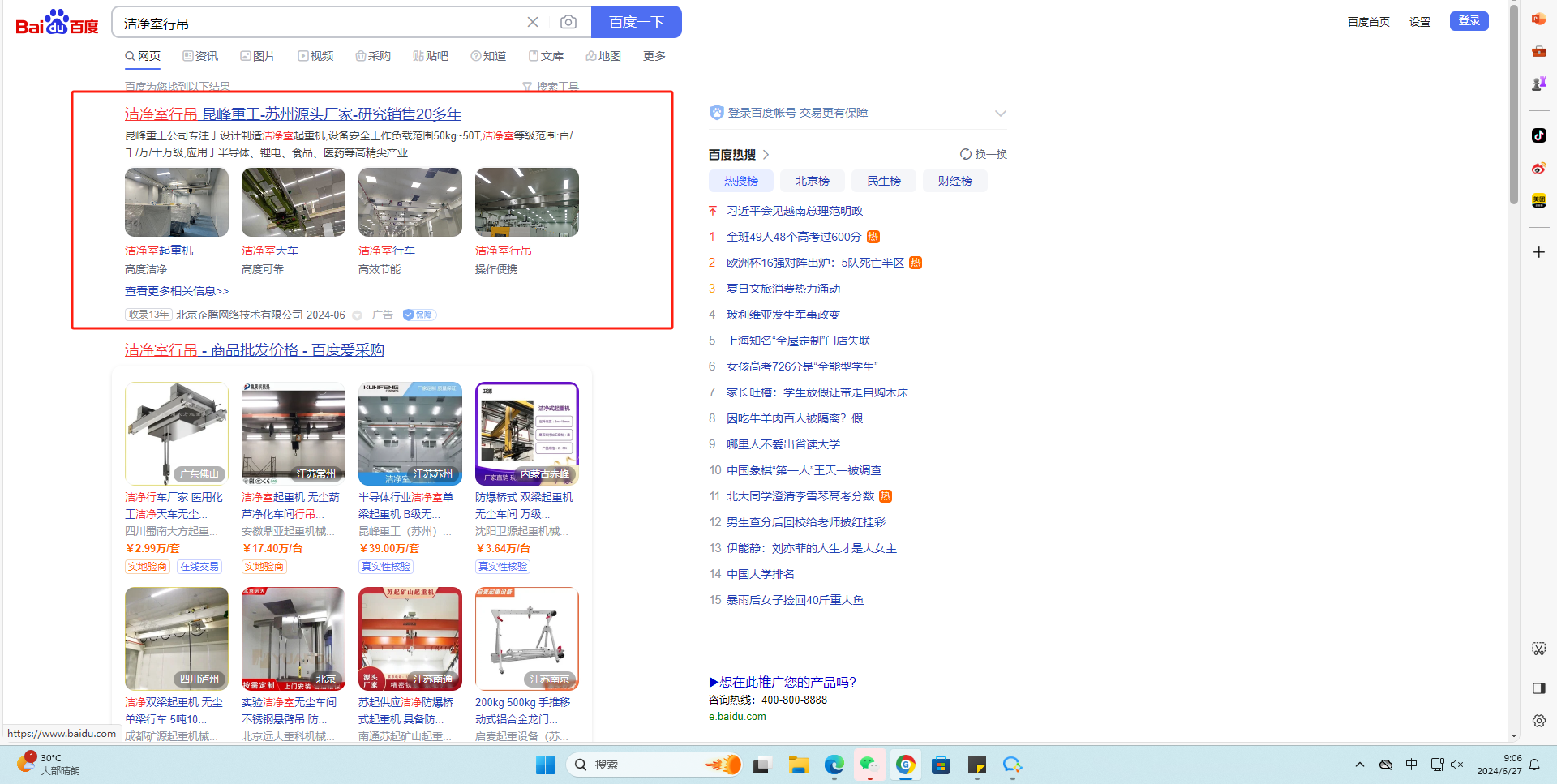1557x784 pixels.
Task: Open Task View on the taskbar
Action: pyautogui.click(x=761, y=765)
